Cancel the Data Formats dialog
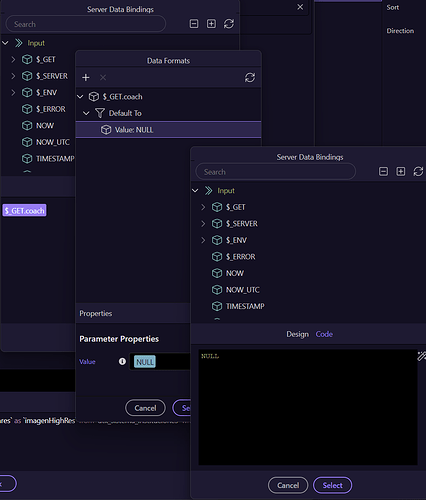The image size is (426, 500). pos(145,408)
